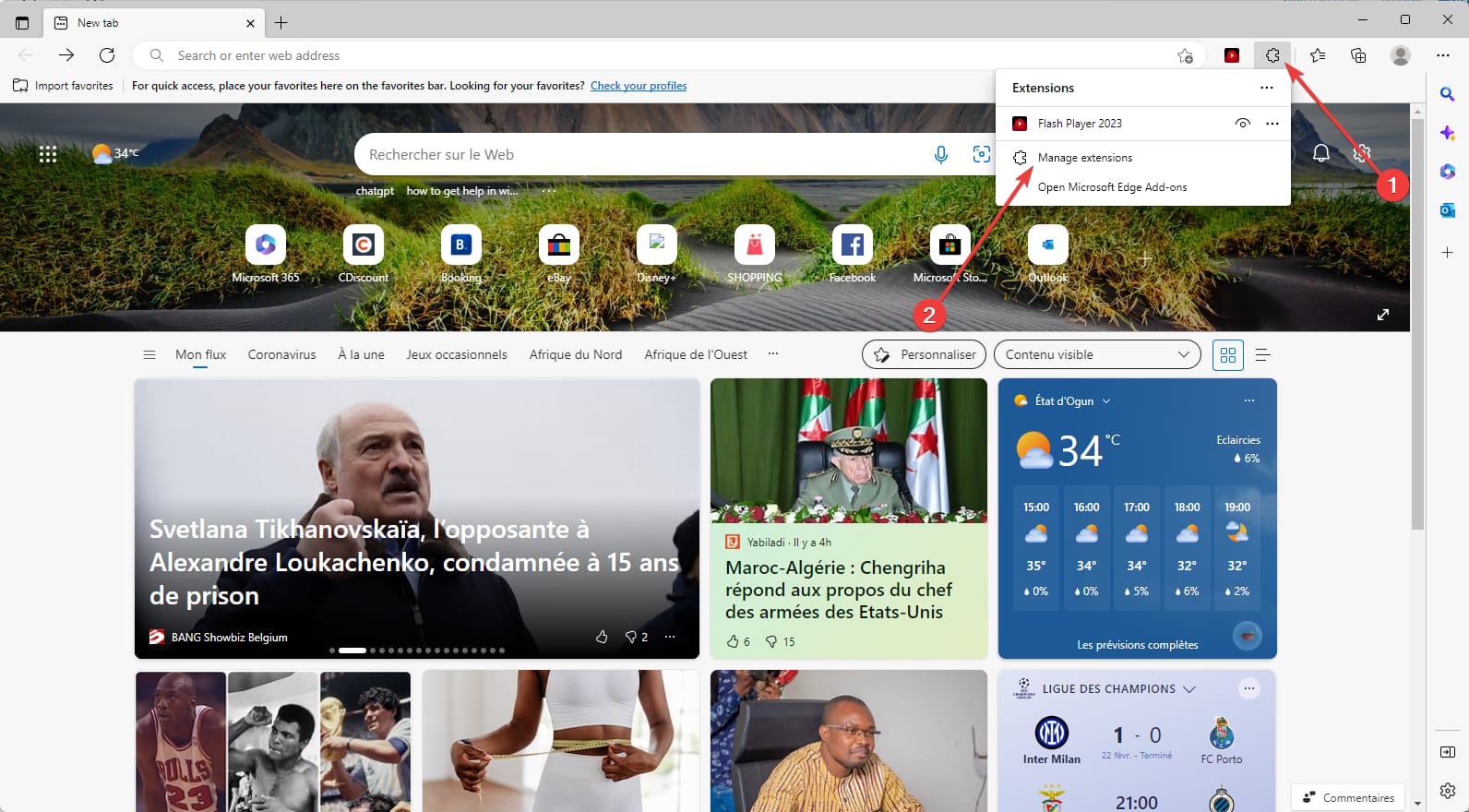1469x812 pixels.
Task: Switch to Afrique du Nord feed tab
Action: (576, 354)
